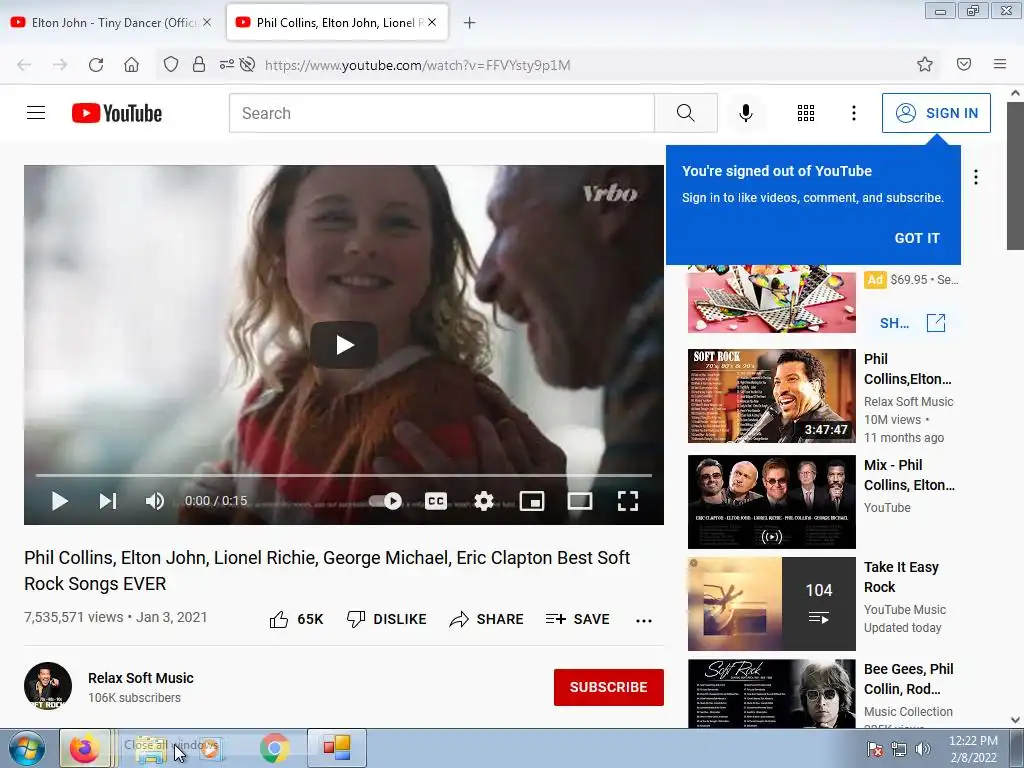Screen dimensions: 1024x768
Task: Click the search magnifier button
Action: (x=686, y=113)
